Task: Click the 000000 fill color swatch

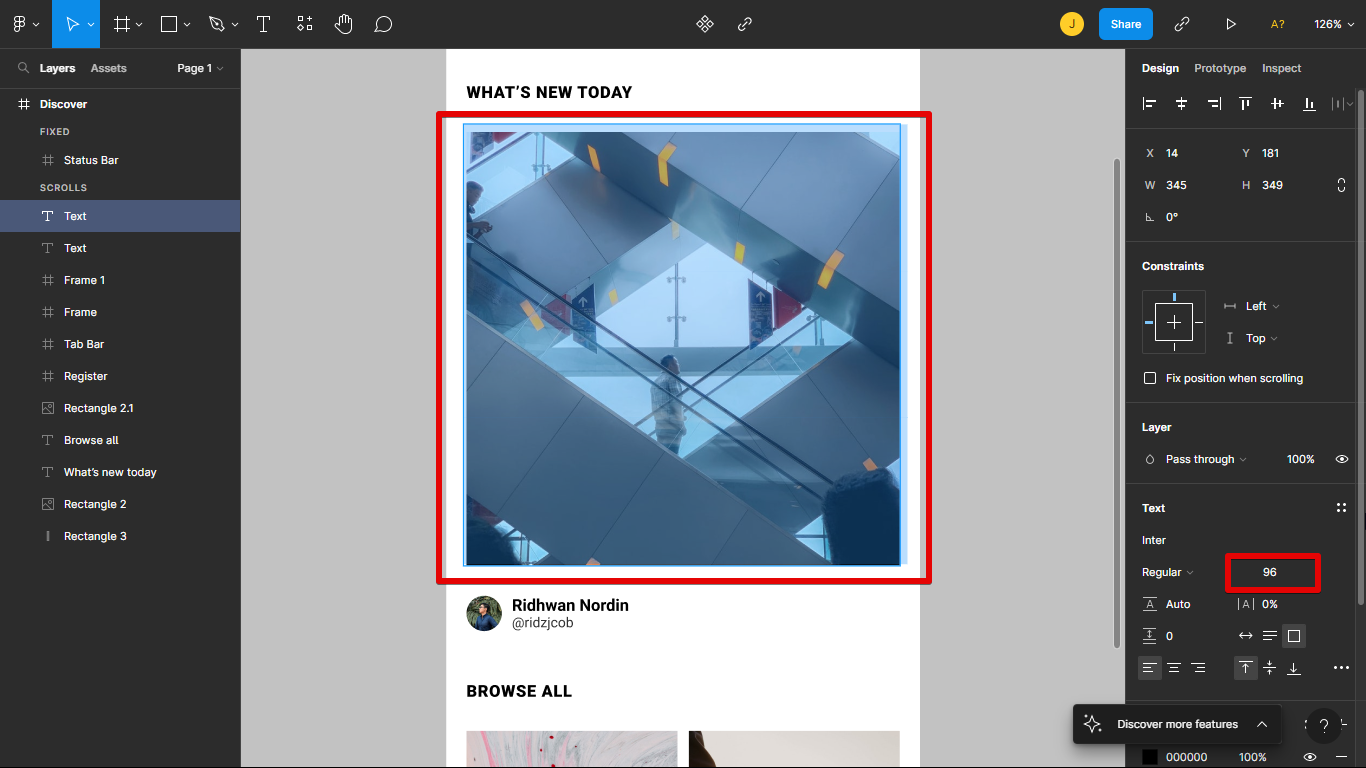Action: (1150, 757)
